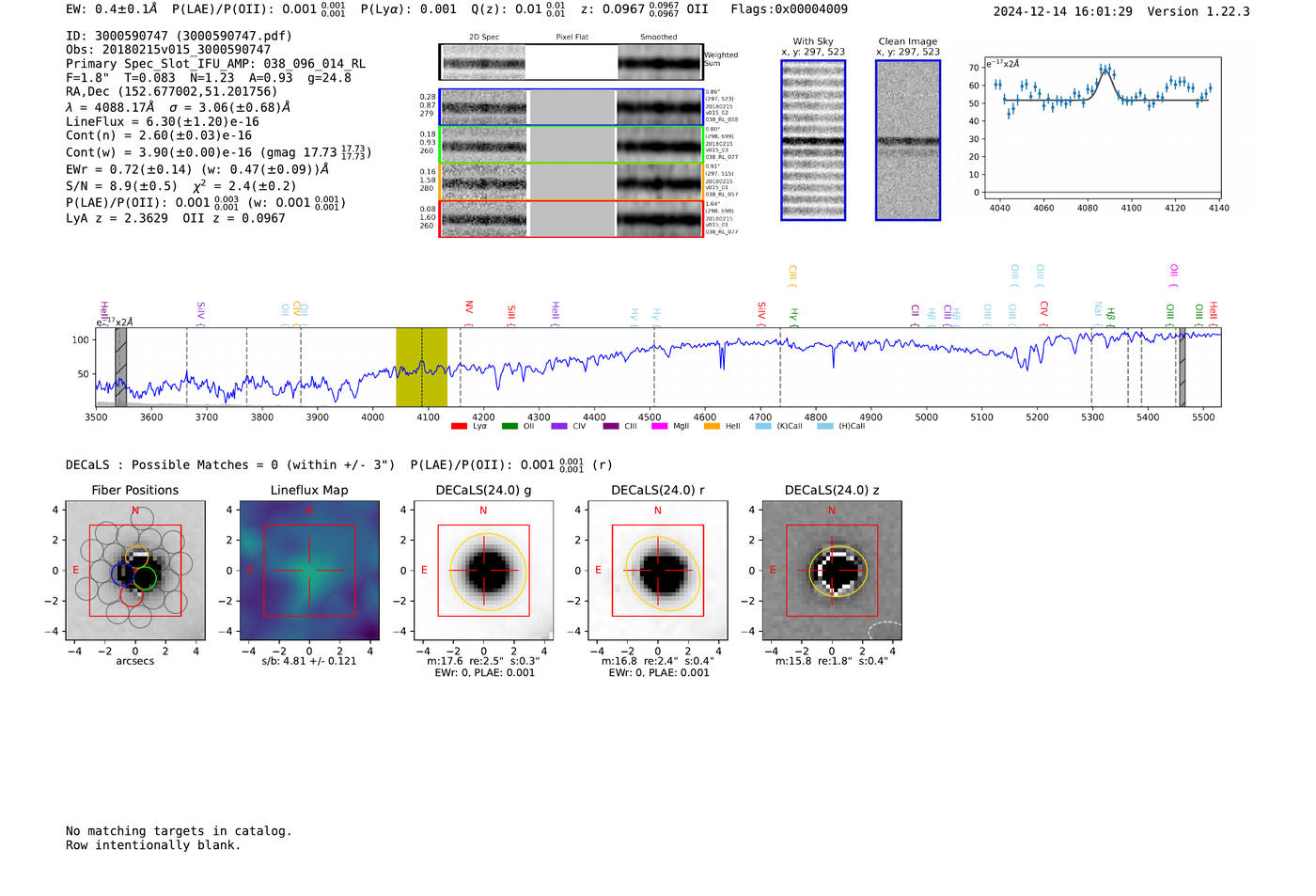This screenshot has height=896, width=1316.
Task: Click the red-bordered 2D spectrum row
Action: pos(572,218)
